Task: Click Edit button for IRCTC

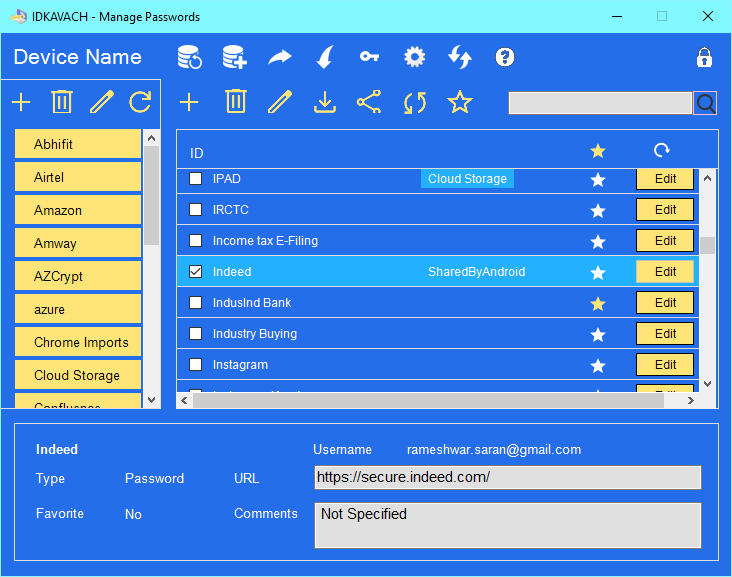Action: [x=665, y=210]
